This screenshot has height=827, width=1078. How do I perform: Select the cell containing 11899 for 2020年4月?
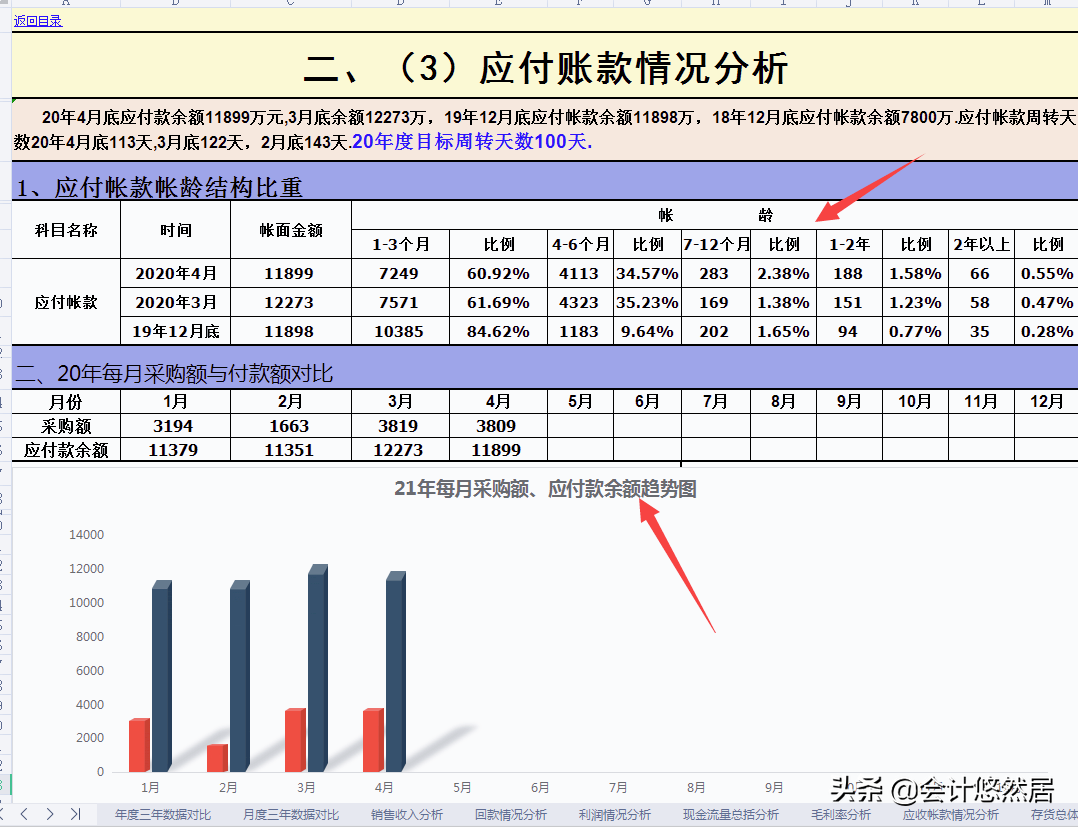tap(288, 272)
